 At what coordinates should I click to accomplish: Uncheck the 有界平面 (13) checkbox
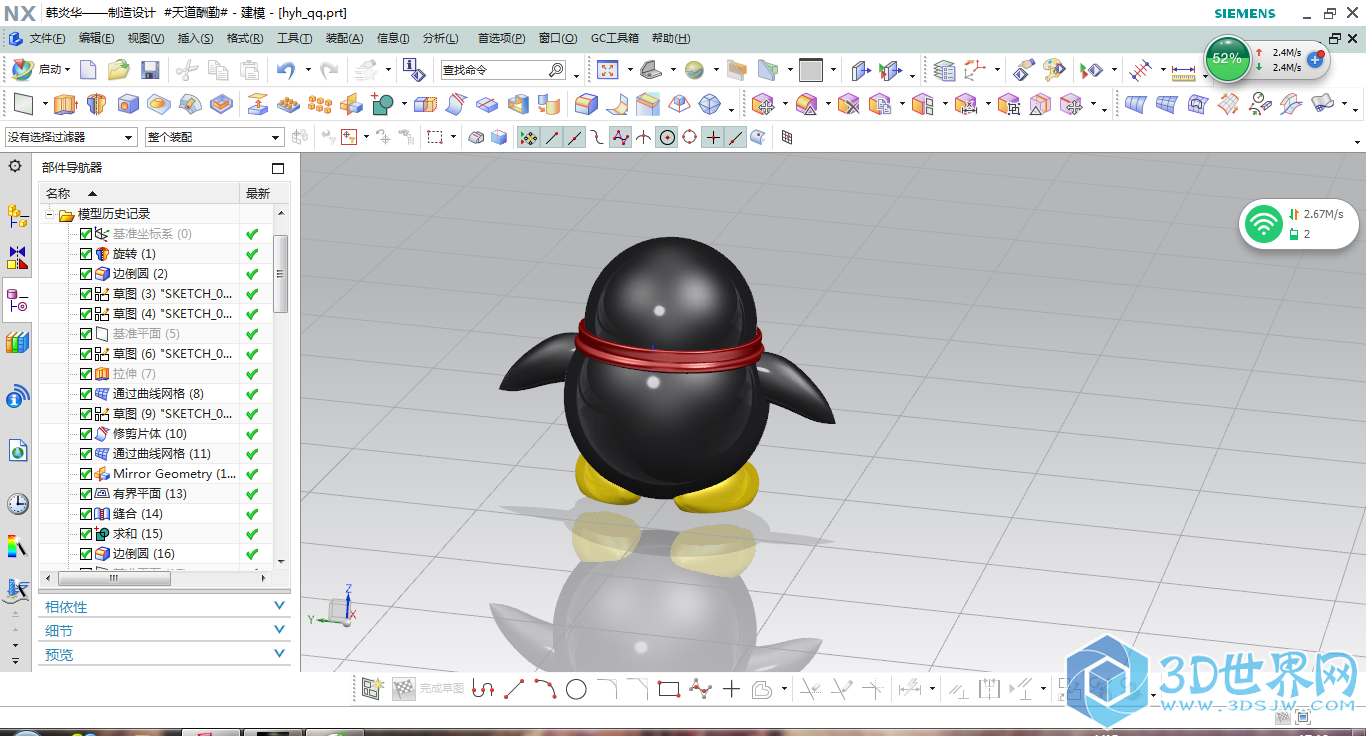point(85,494)
